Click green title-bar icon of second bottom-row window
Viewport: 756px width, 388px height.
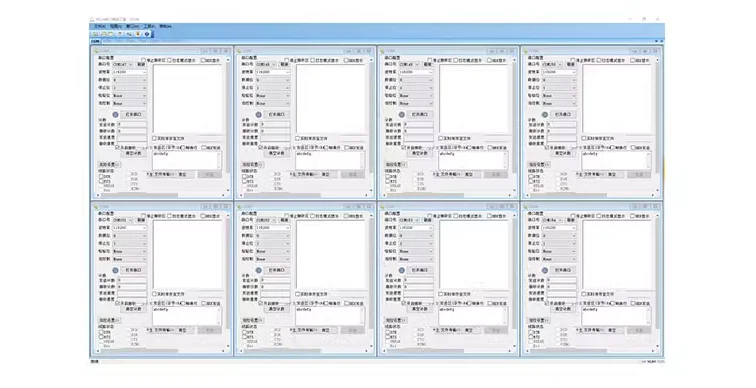point(240,206)
